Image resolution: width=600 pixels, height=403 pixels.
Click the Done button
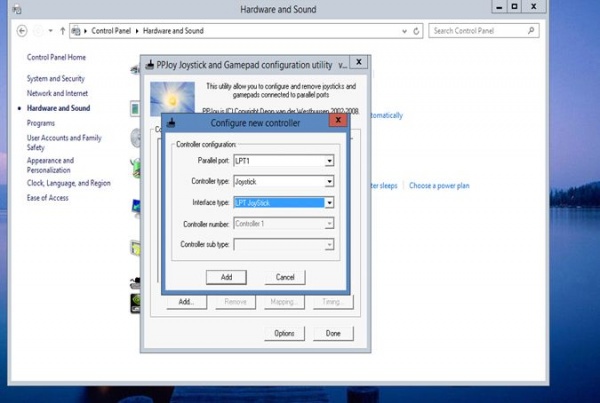(333, 333)
